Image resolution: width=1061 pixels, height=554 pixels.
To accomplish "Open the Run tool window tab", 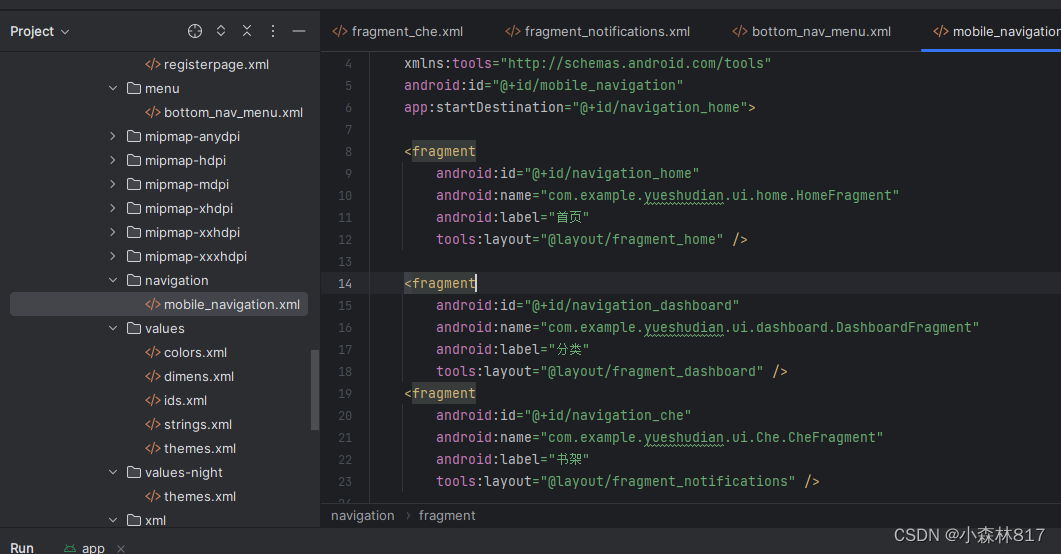I will coord(22,547).
